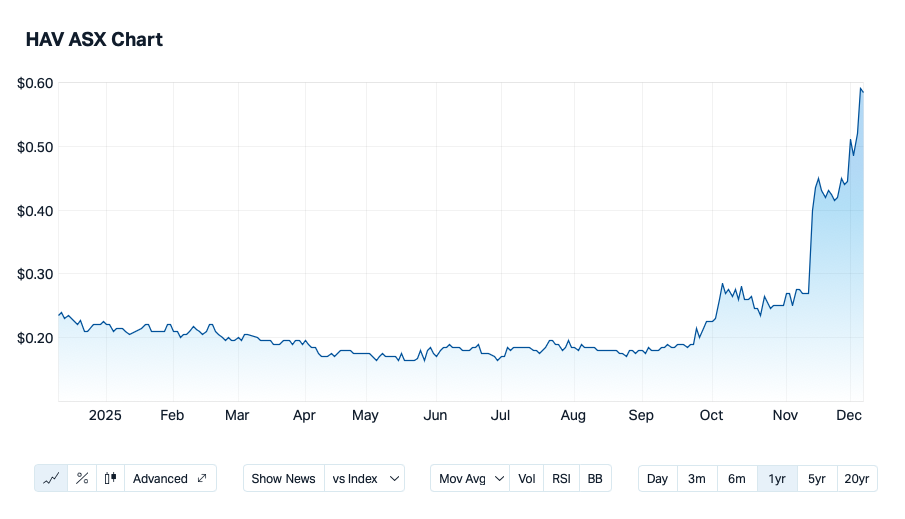905x519 pixels.
Task: Select the 6m time range
Action: [x=737, y=478]
